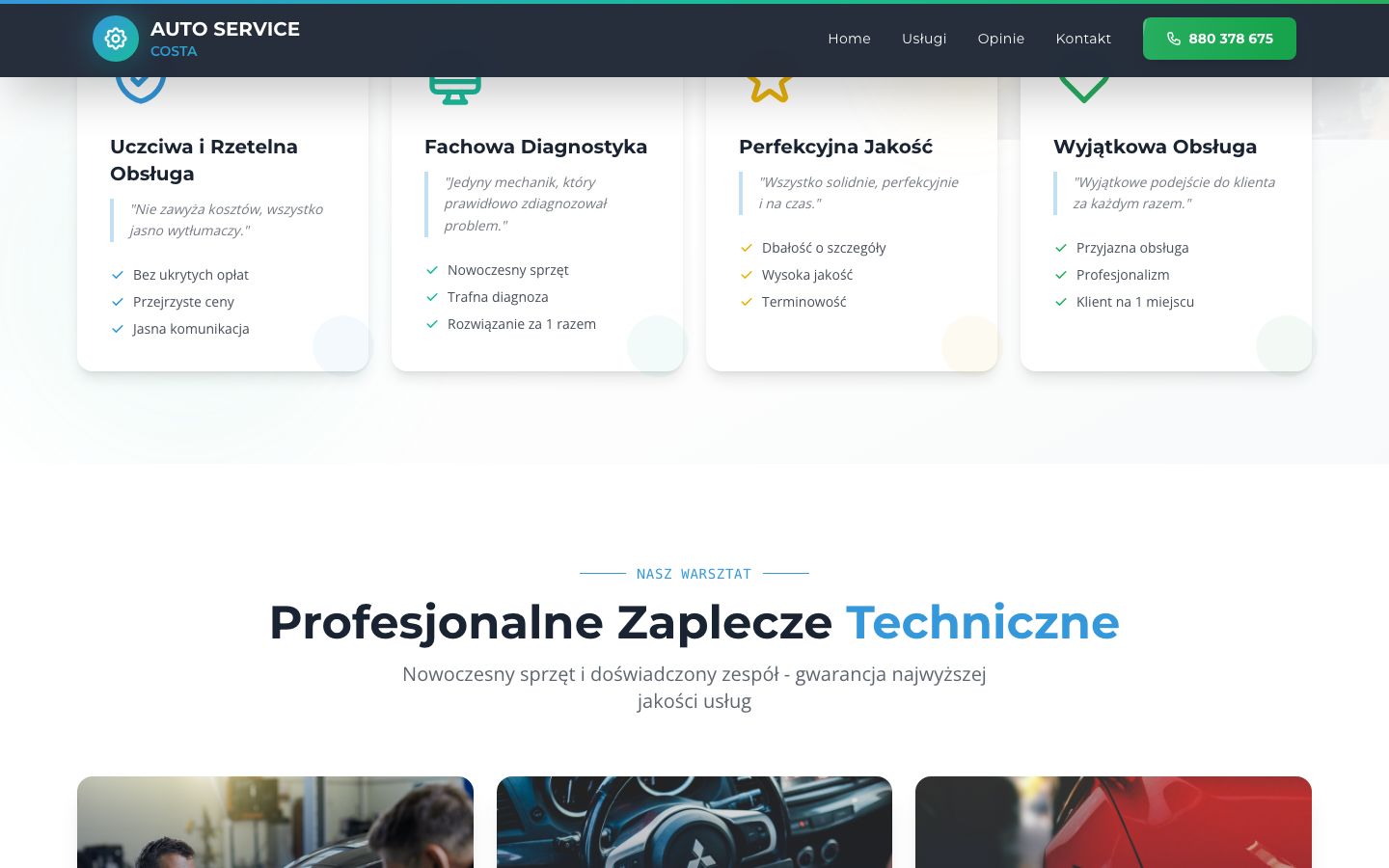Click the AUTO SERVICE COSTA brand name

click(225, 39)
